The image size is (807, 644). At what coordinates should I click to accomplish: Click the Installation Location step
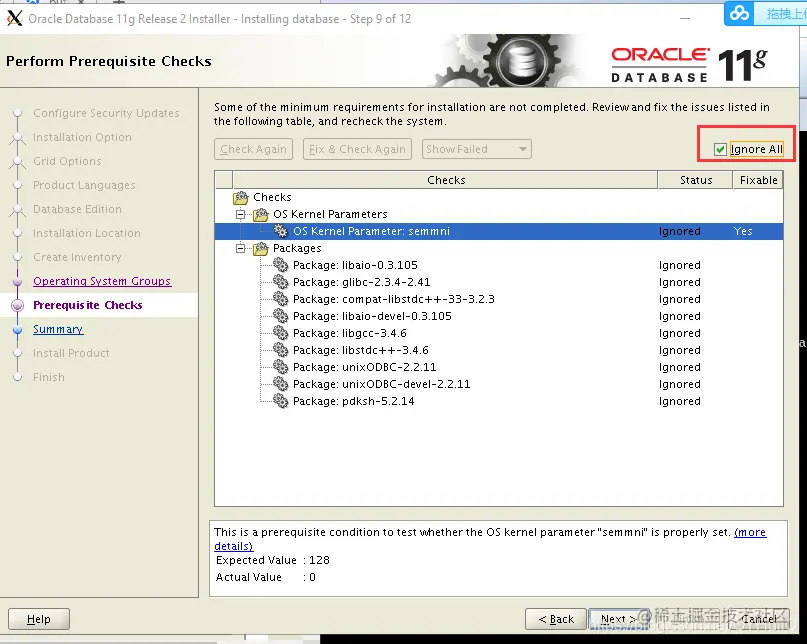tap(86, 233)
